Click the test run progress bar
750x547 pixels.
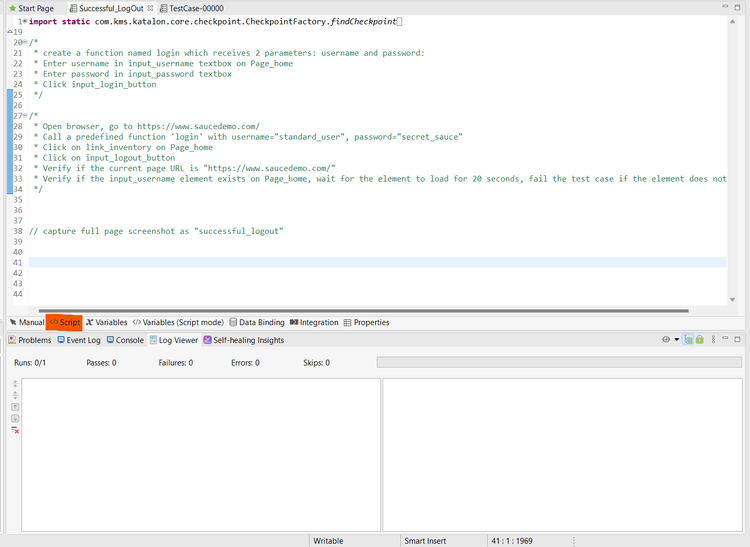(559, 362)
